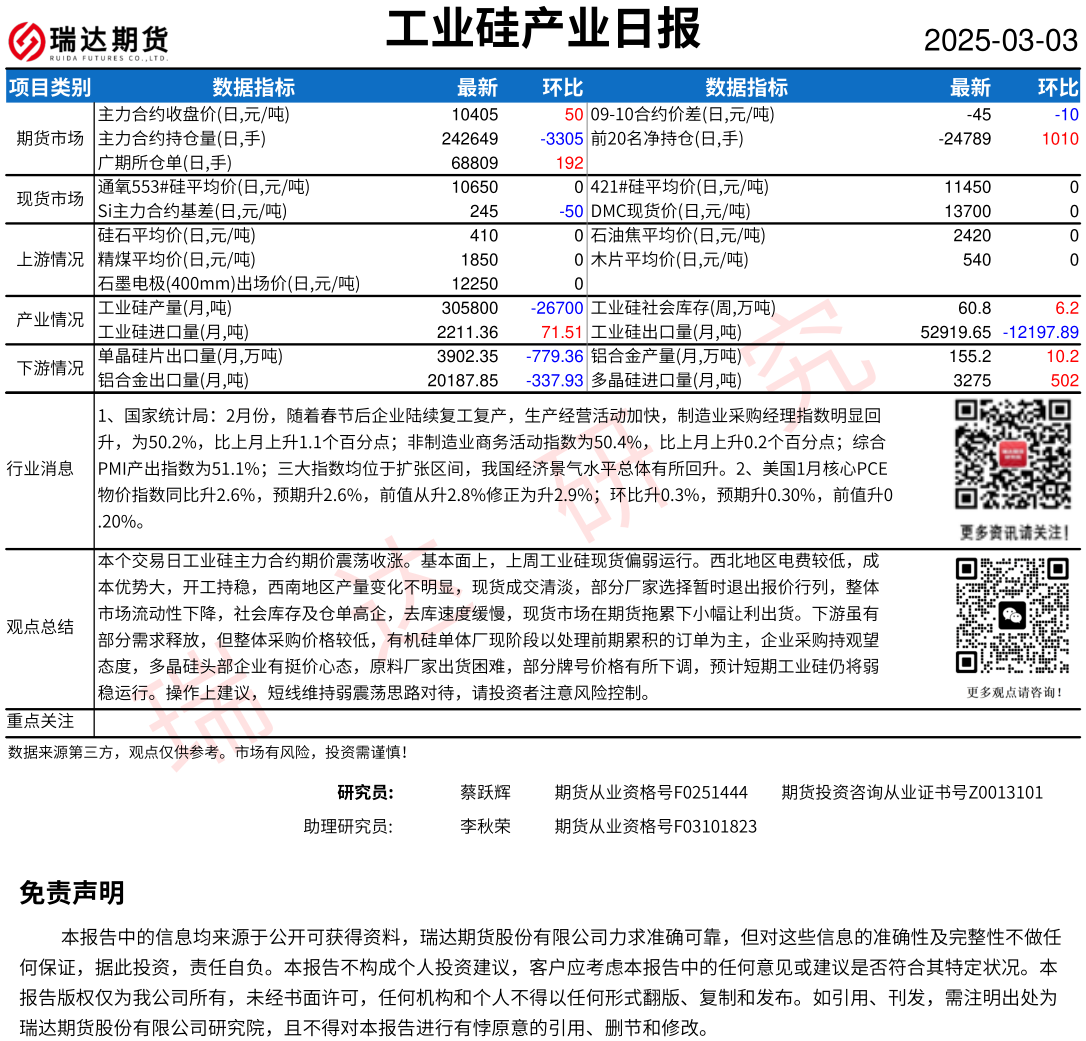Click researcher name 蔡跃辉
The image size is (1086, 1041).
coord(485,793)
